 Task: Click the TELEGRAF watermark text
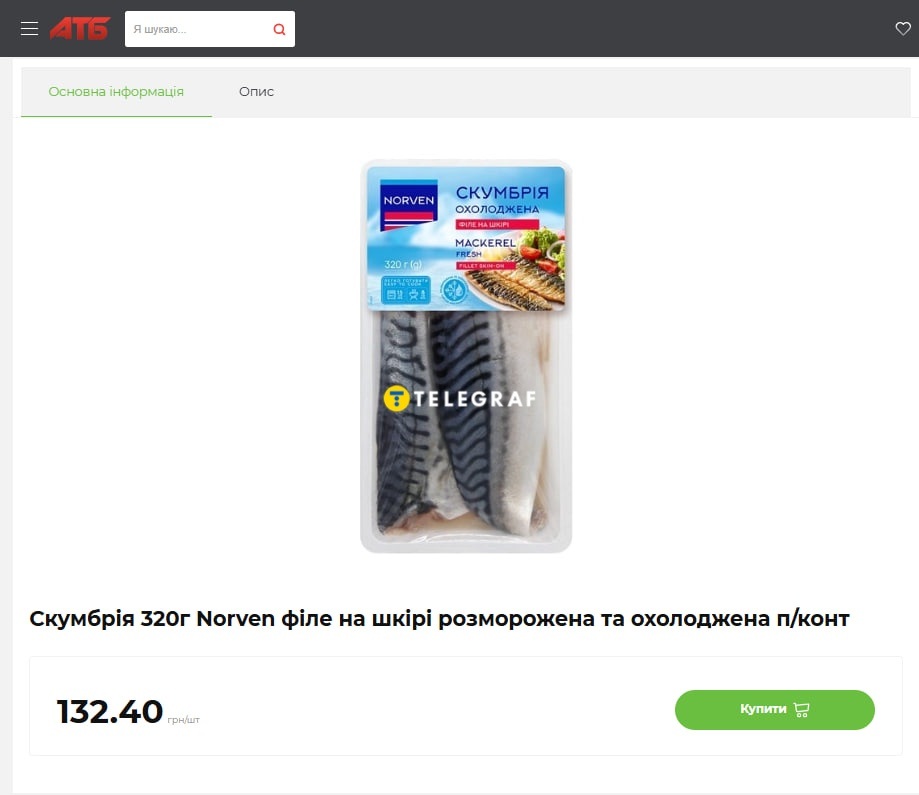click(475, 399)
